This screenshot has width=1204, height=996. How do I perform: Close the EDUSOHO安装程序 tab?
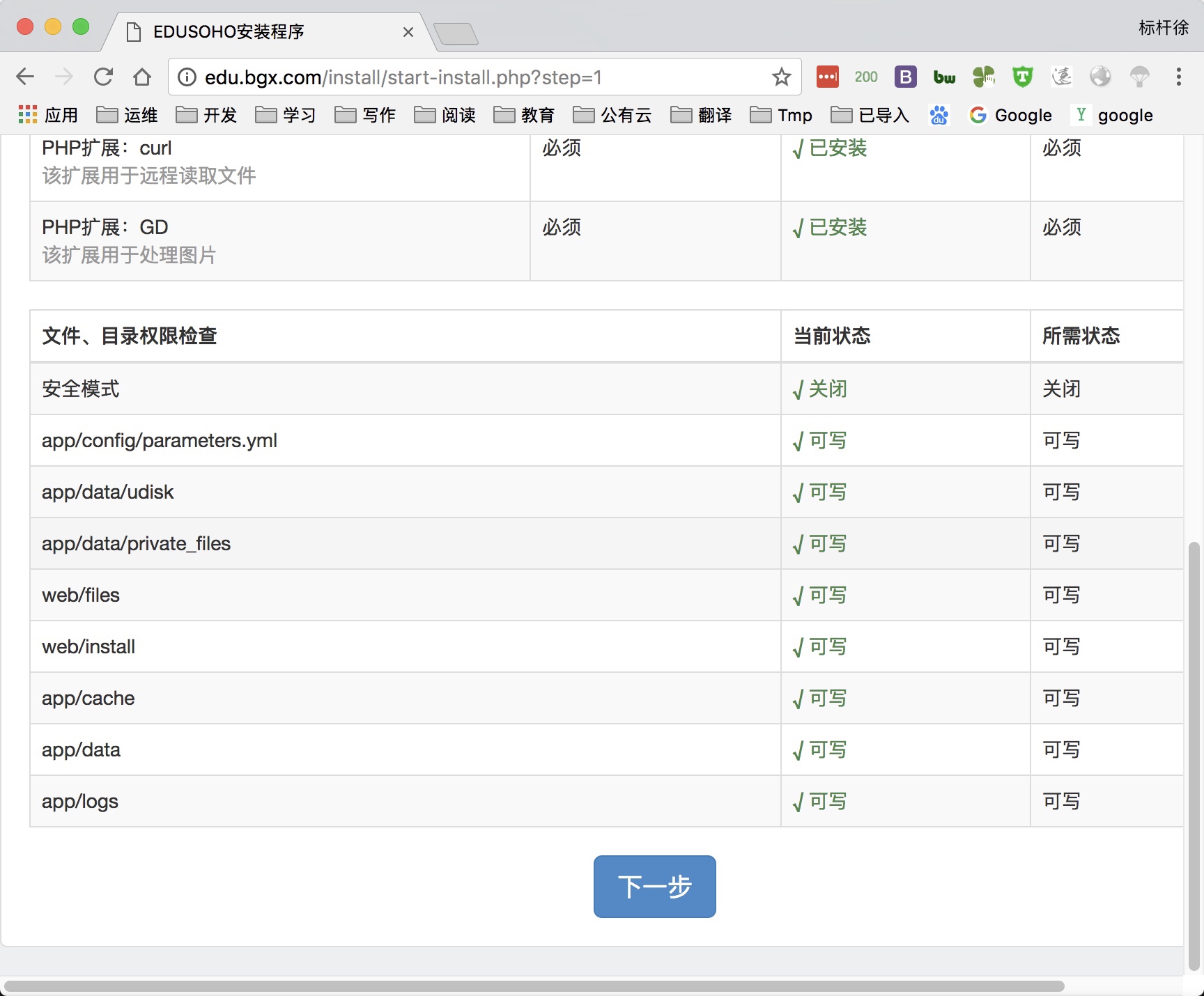click(x=408, y=32)
